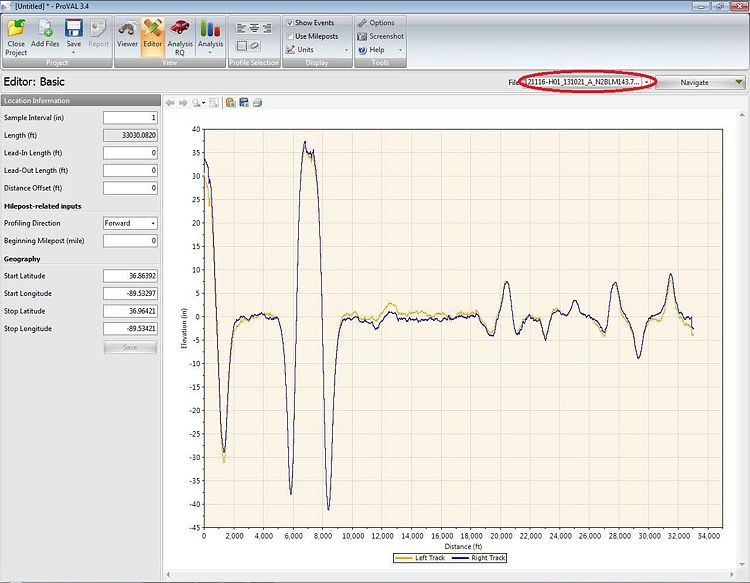Click the Length (ft) read-only field
Viewport: 750px width, 583px height.
coord(130,135)
